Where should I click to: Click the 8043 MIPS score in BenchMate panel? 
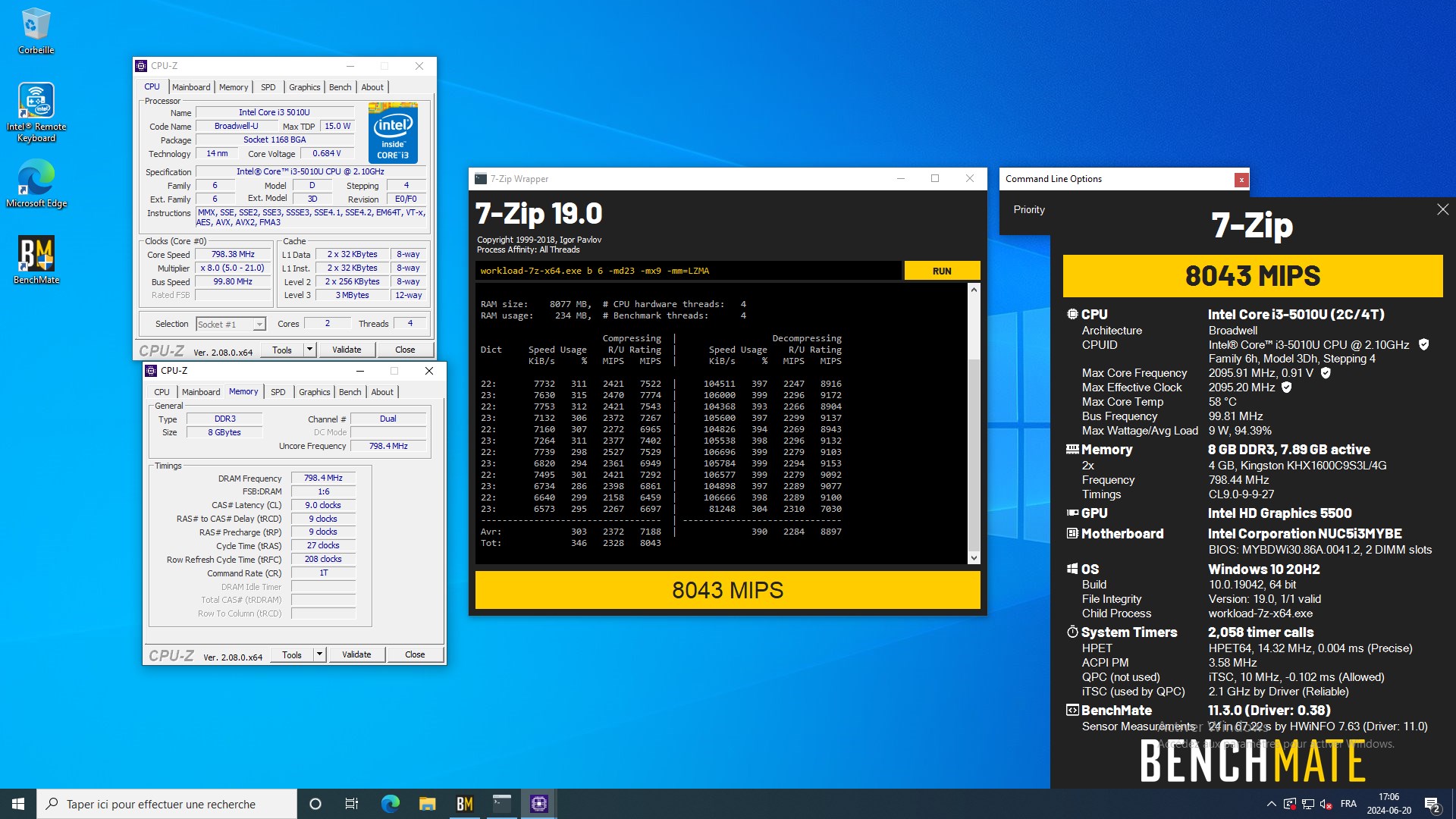(1253, 276)
